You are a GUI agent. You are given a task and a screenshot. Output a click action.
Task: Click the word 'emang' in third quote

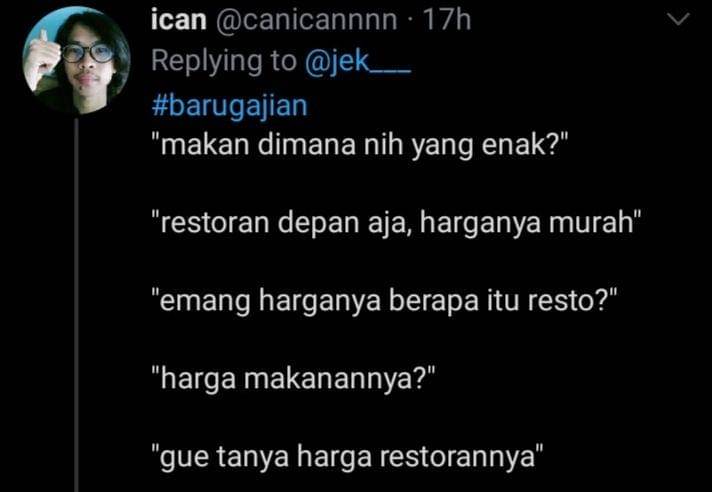(205, 301)
